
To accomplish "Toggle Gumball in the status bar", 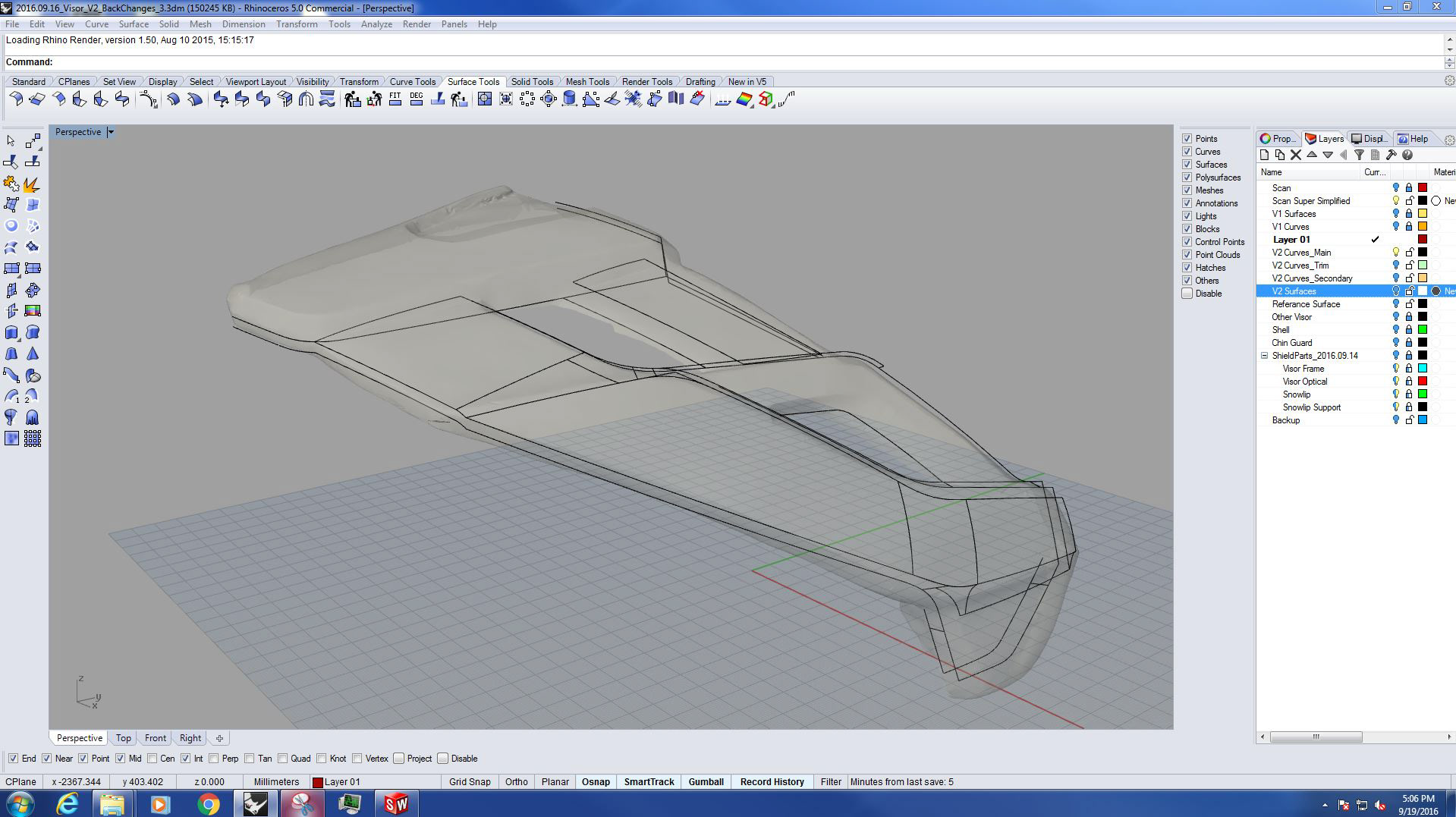I will [705, 782].
